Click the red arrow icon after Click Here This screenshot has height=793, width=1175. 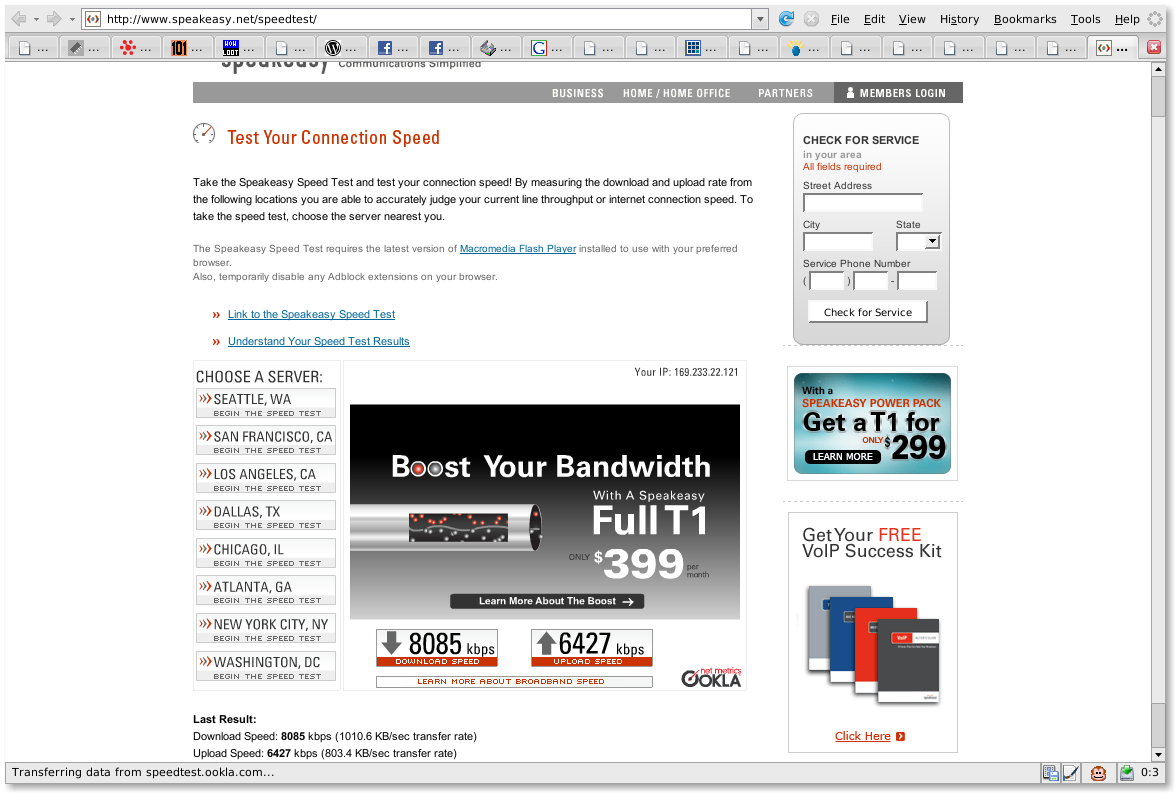[x=900, y=736]
